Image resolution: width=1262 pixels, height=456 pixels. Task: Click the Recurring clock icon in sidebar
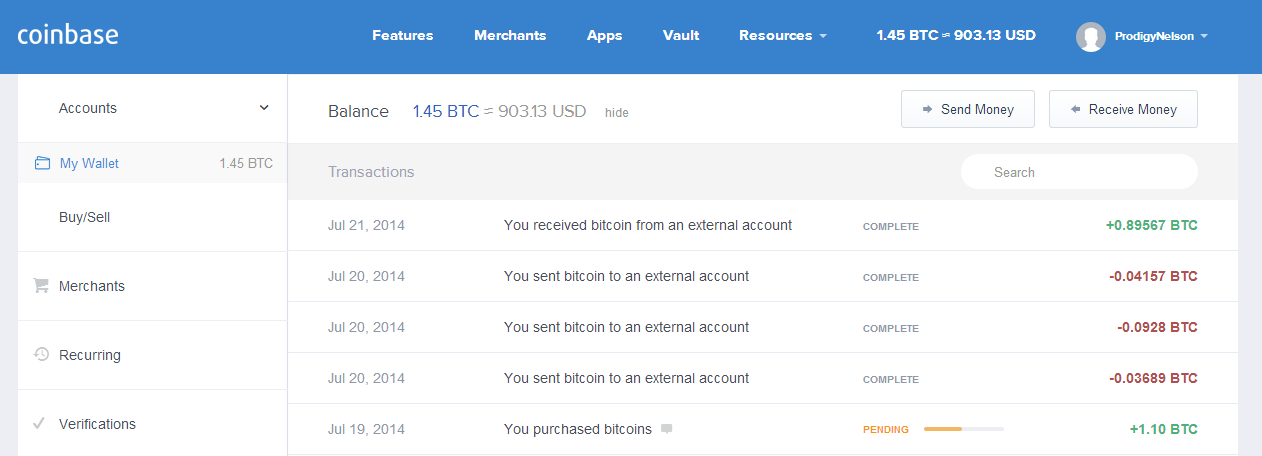41,354
